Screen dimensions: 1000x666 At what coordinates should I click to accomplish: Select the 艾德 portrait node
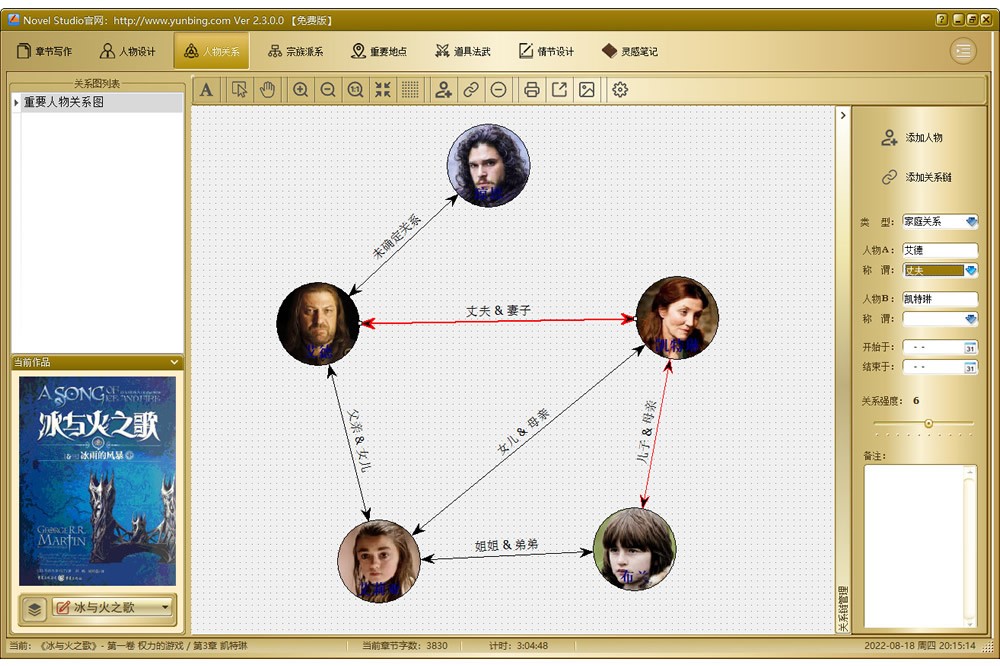pos(318,324)
